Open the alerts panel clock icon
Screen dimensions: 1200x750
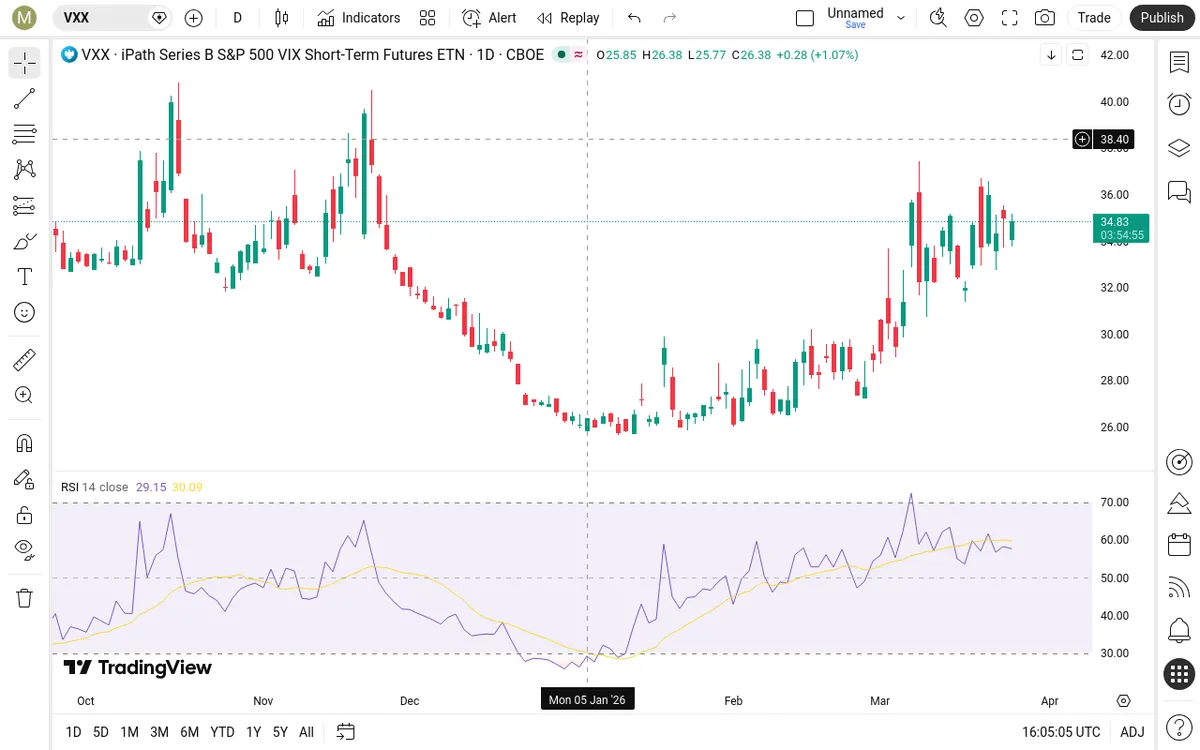tap(1179, 104)
